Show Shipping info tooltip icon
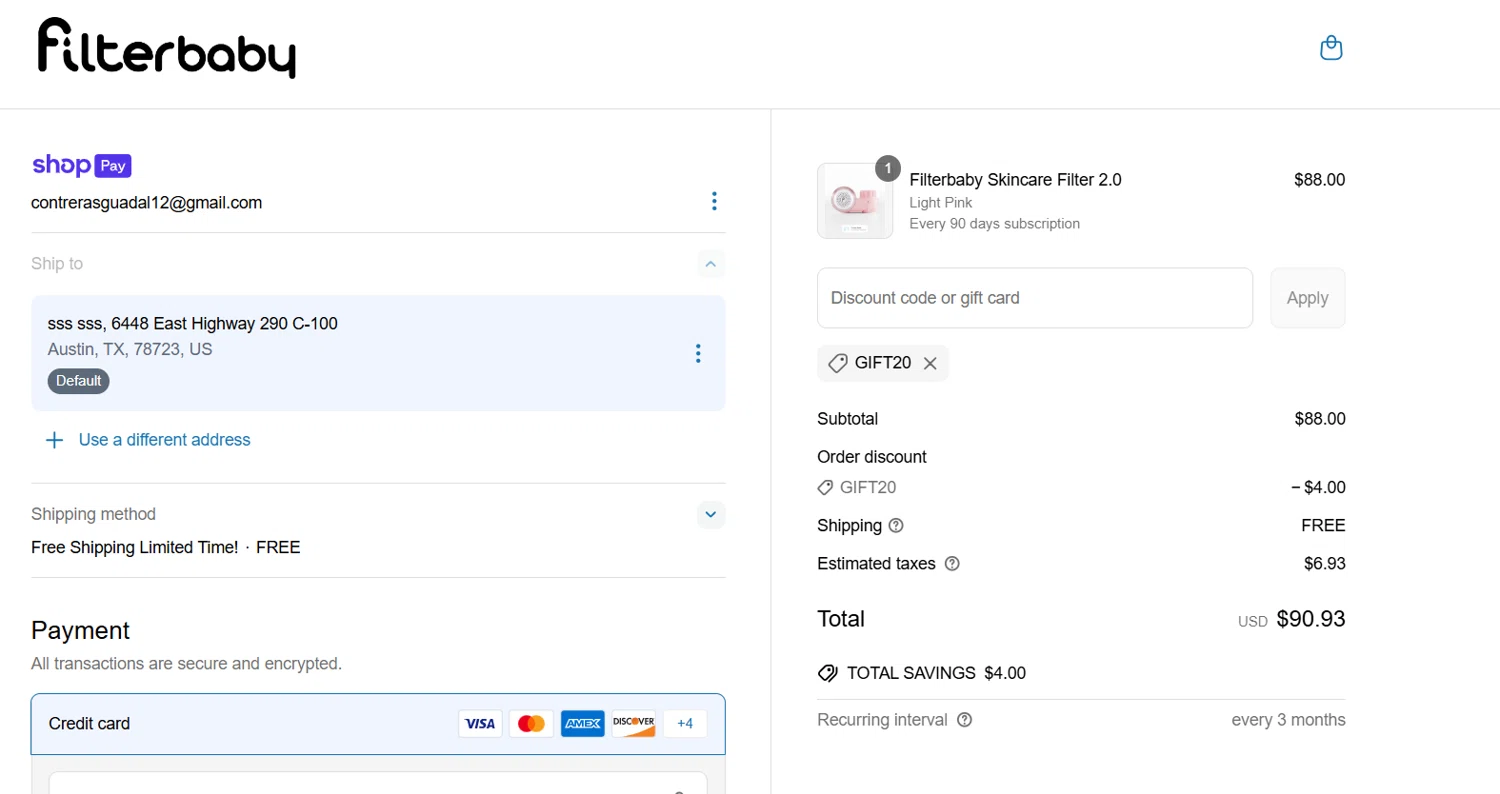This screenshot has width=1500, height=794. (x=896, y=526)
